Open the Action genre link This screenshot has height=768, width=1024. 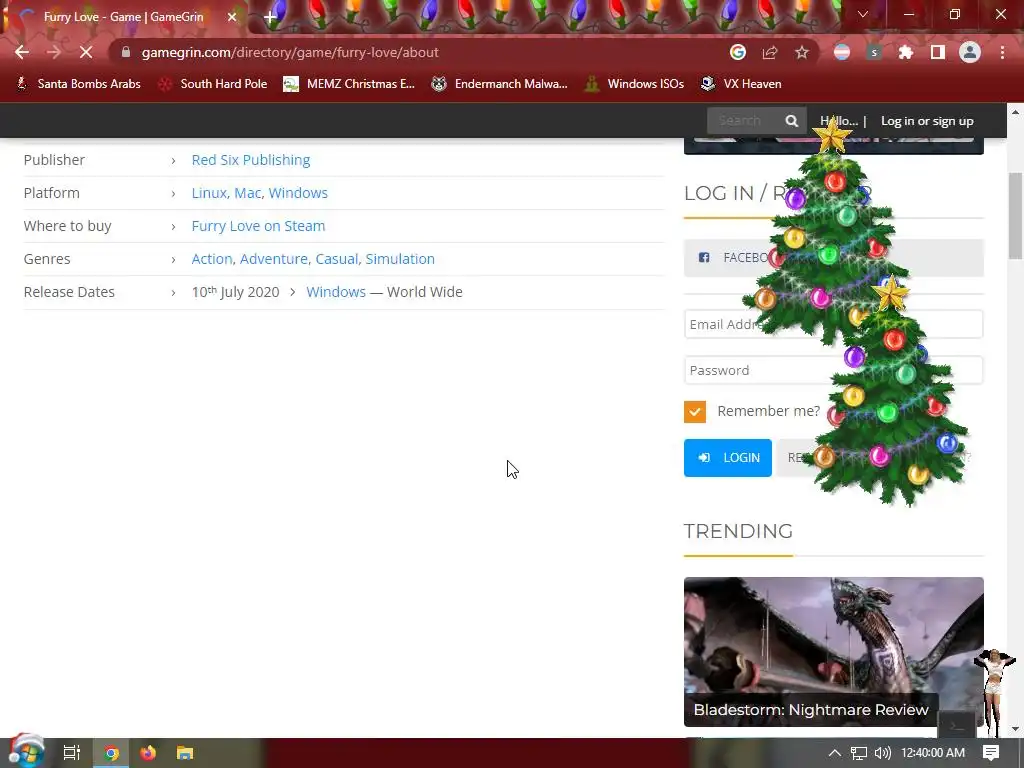212,259
